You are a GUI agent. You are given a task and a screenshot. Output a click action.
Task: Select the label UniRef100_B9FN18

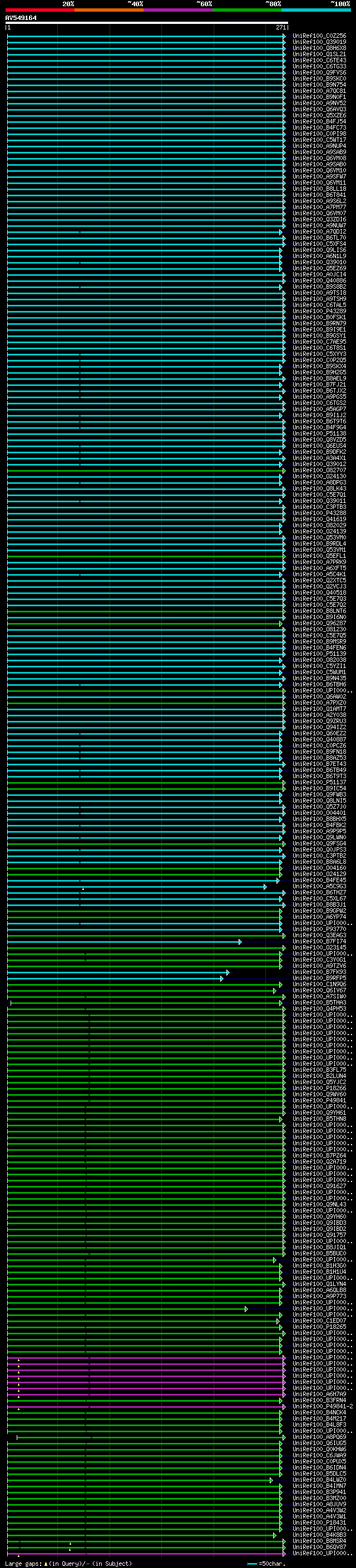coord(319,752)
